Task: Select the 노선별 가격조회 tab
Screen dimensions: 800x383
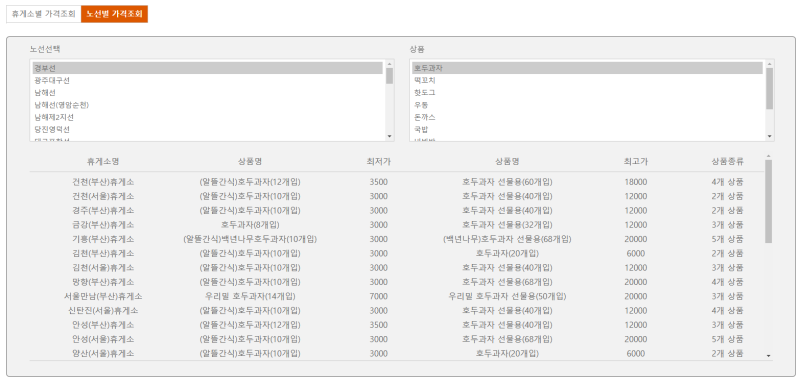Action: 114,14
